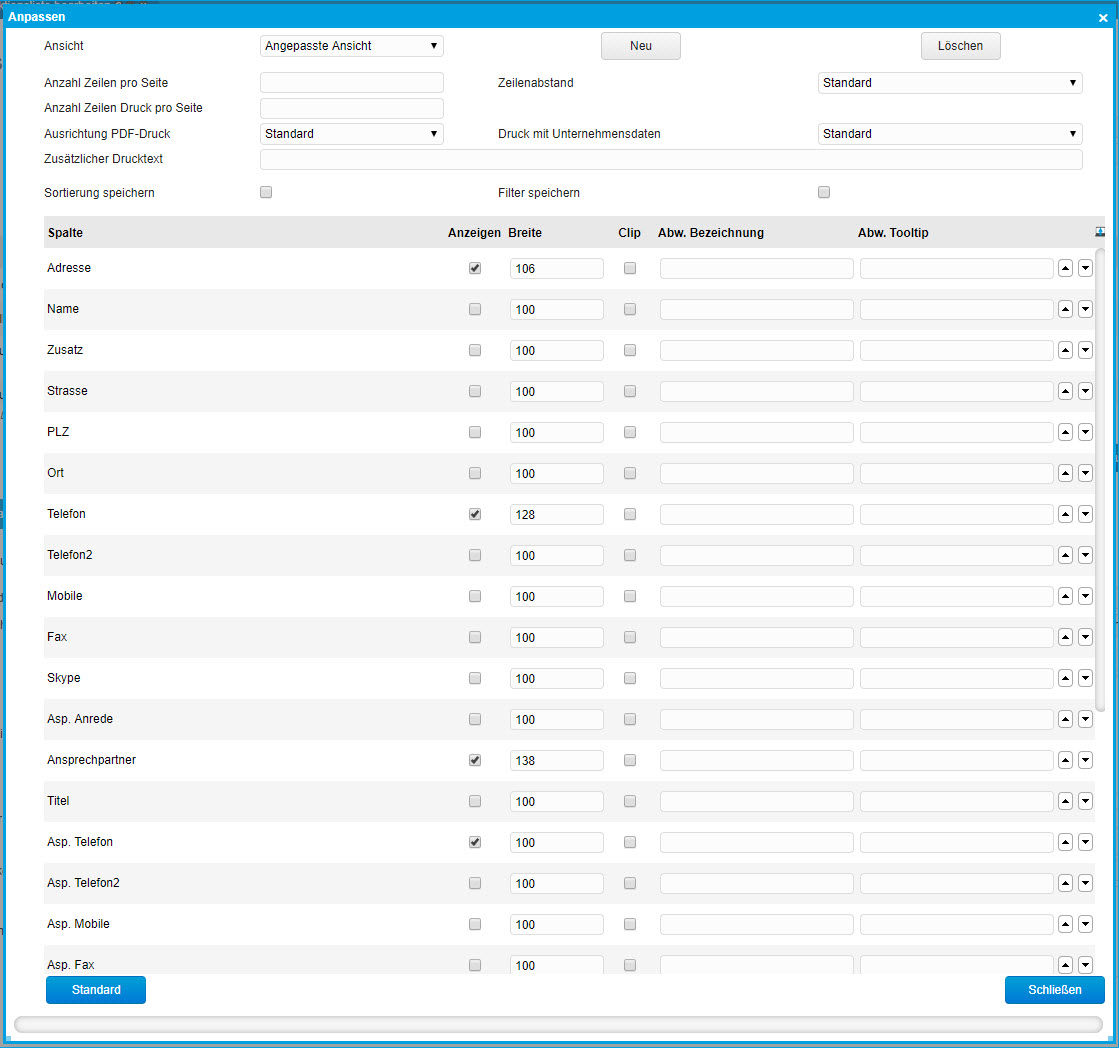
Task: Move Name row down arrow
Action: coord(1085,309)
